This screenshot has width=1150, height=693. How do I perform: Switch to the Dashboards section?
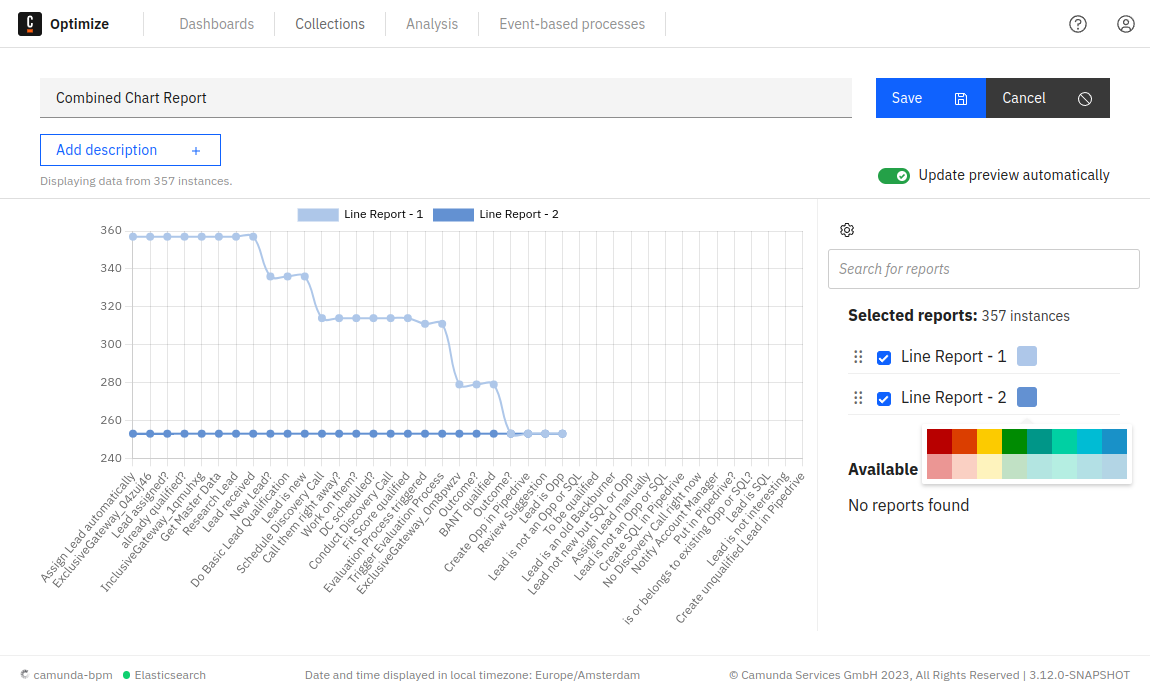pyautogui.click(x=216, y=23)
